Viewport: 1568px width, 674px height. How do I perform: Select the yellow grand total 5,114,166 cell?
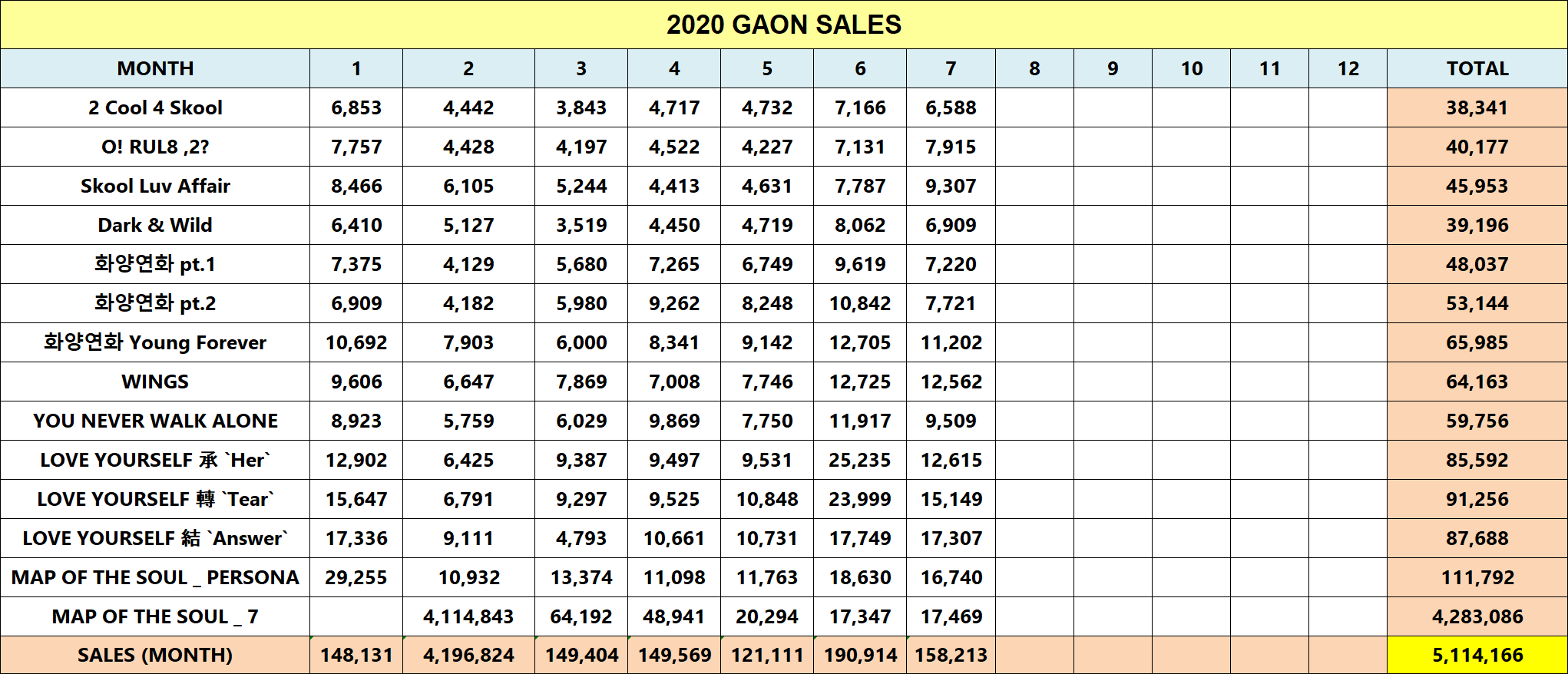[1477, 655]
